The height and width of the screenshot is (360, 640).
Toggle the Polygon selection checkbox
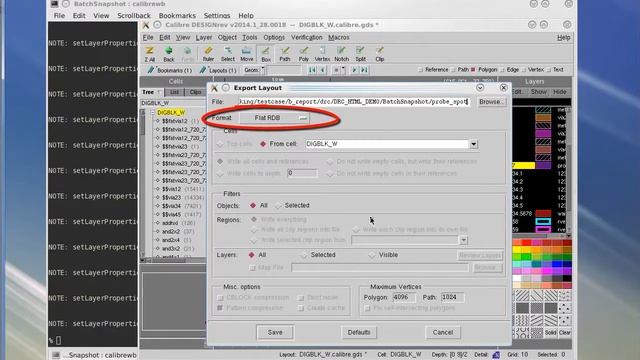coord(473,70)
